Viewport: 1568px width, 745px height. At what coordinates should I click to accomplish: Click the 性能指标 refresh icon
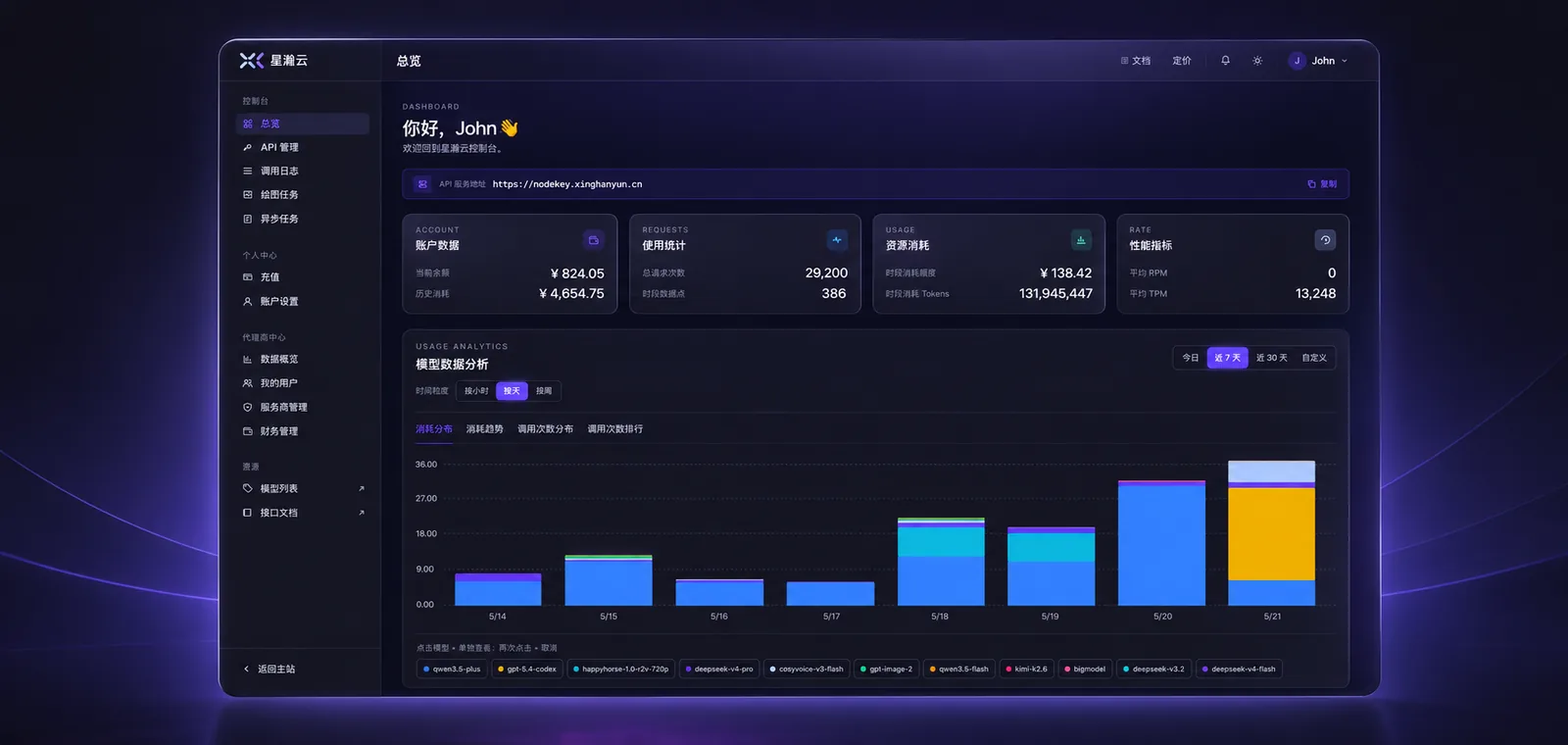1325,240
